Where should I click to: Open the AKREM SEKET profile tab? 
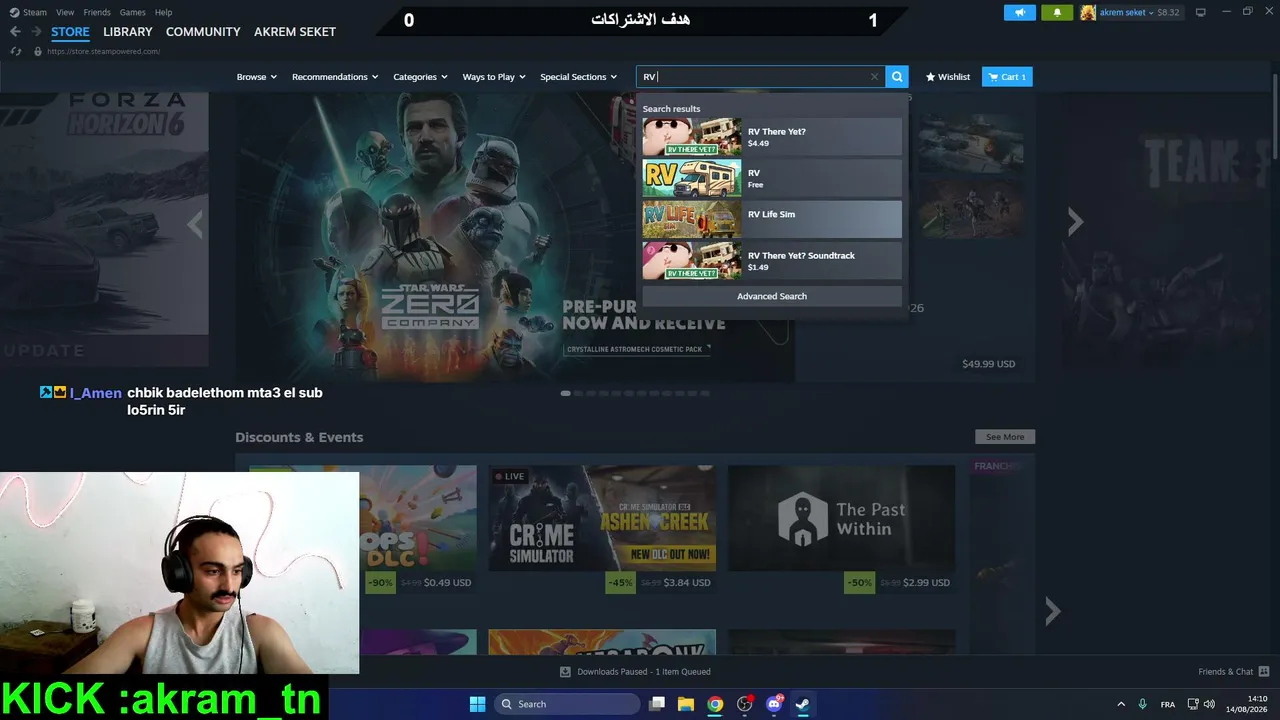click(x=295, y=32)
